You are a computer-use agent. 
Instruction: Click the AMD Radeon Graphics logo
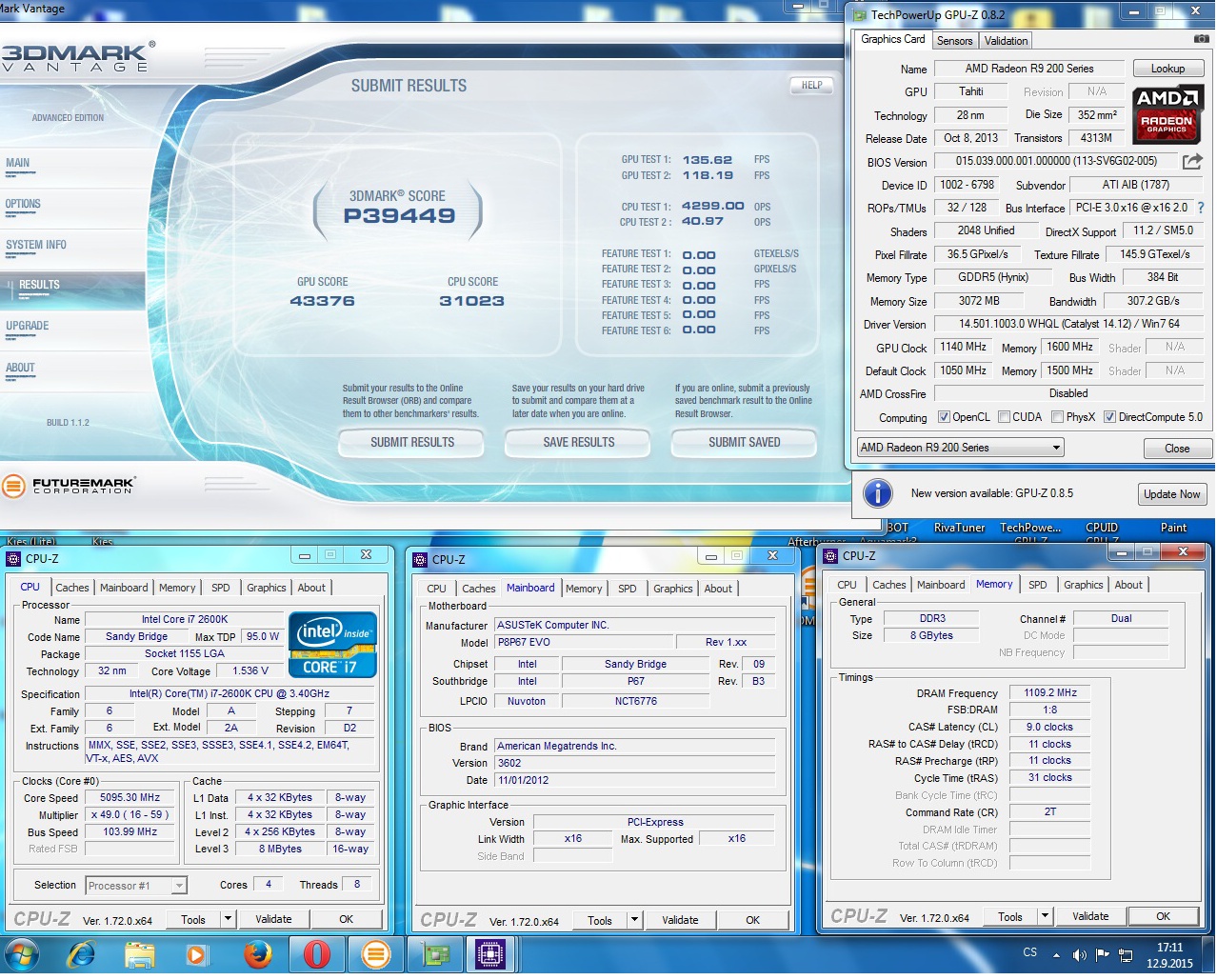click(x=1167, y=113)
